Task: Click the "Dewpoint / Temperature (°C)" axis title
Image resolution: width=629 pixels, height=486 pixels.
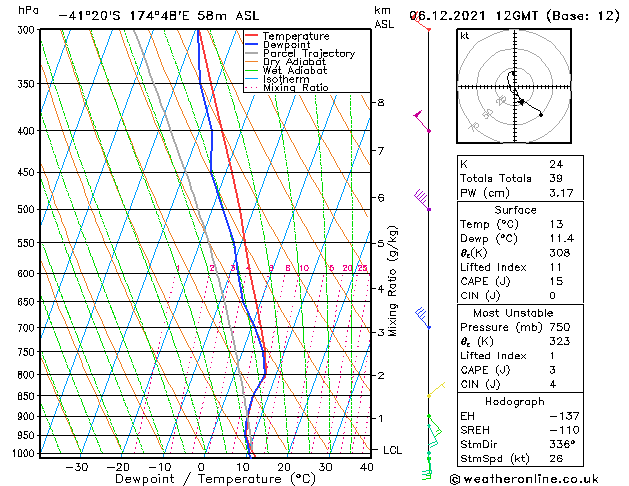Action: point(215,479)
